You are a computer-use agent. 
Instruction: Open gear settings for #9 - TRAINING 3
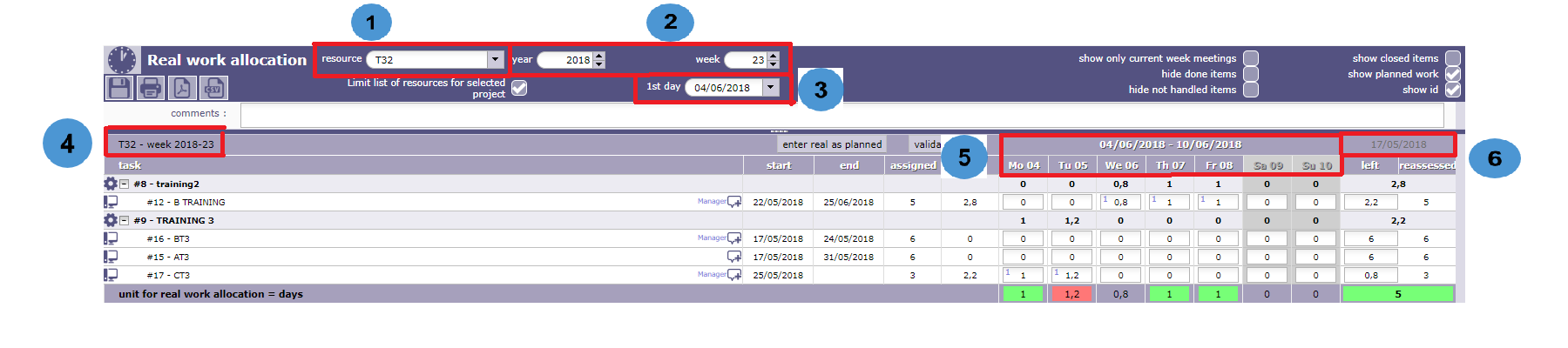[x=111, y=220]
